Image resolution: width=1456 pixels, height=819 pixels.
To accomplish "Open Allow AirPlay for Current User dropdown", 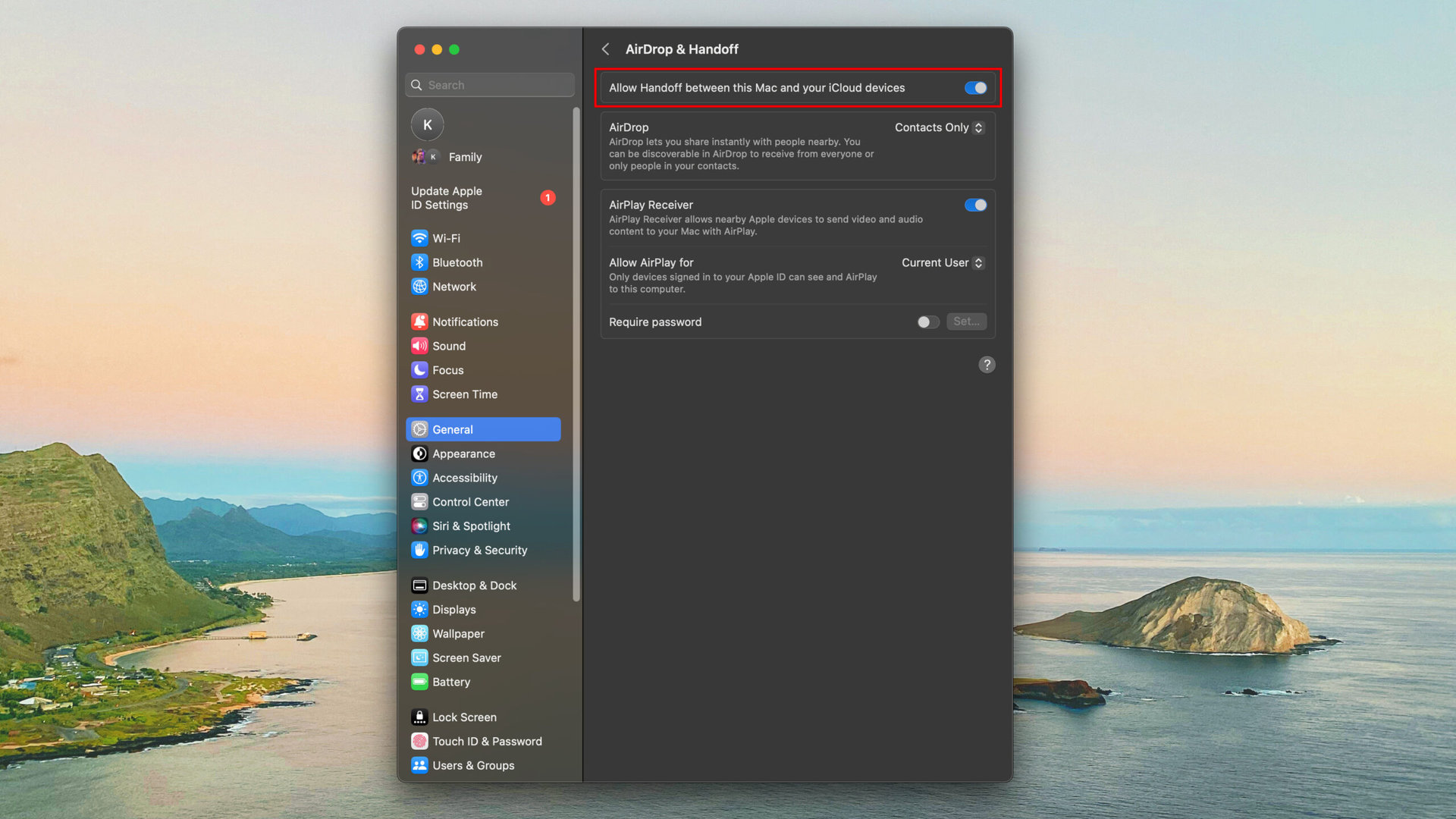I will tap(942, 262).
